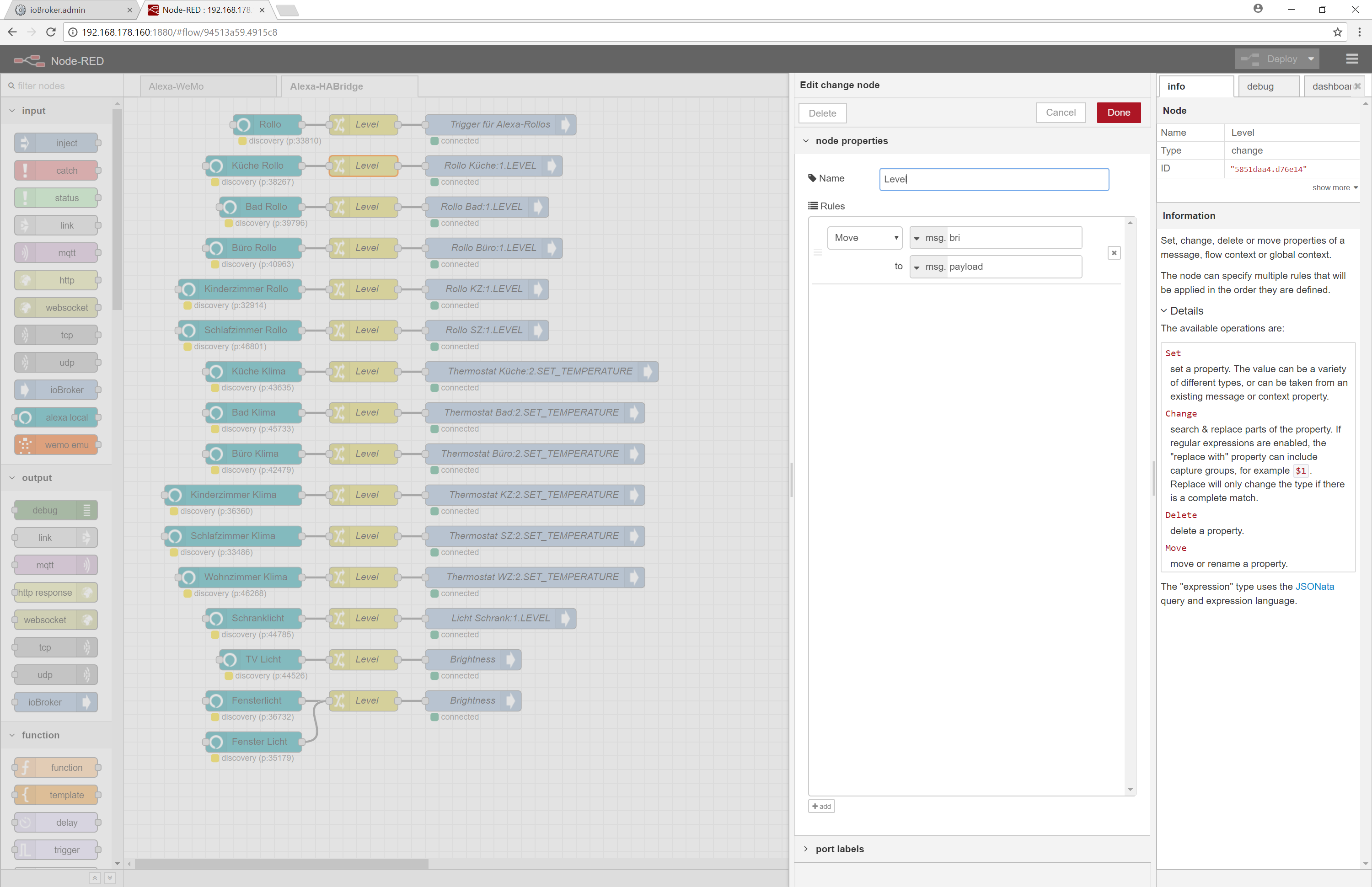This screenshot has width=1372, height=887.
Task: Select the function node in palette
Action: (x=56, y=768)
